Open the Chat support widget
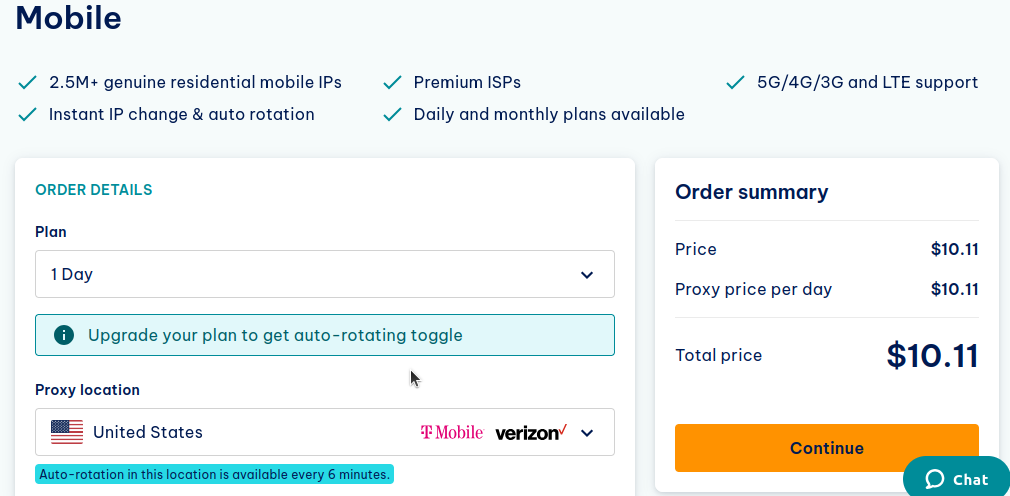The image size is (1010, 496). [x=957, y=479]
